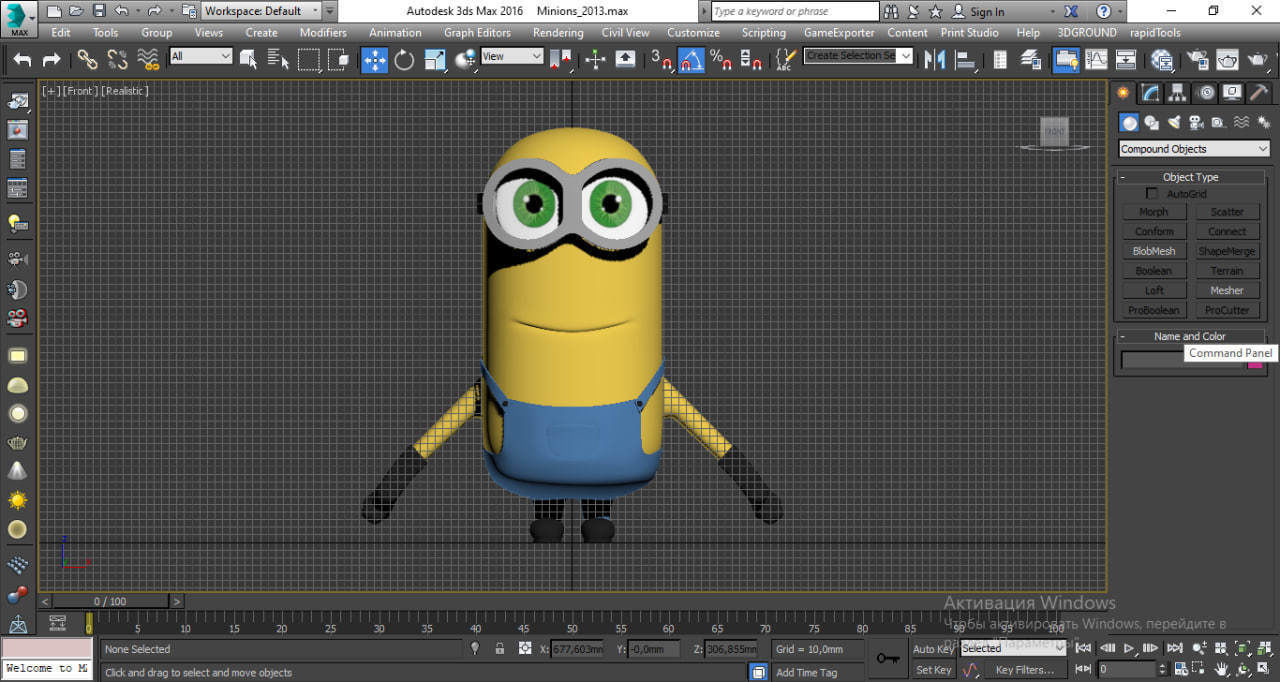Click the Pan View hand icon
Image resolution: width=1280 pixels, height=682 pixels.
(1222, 669)
